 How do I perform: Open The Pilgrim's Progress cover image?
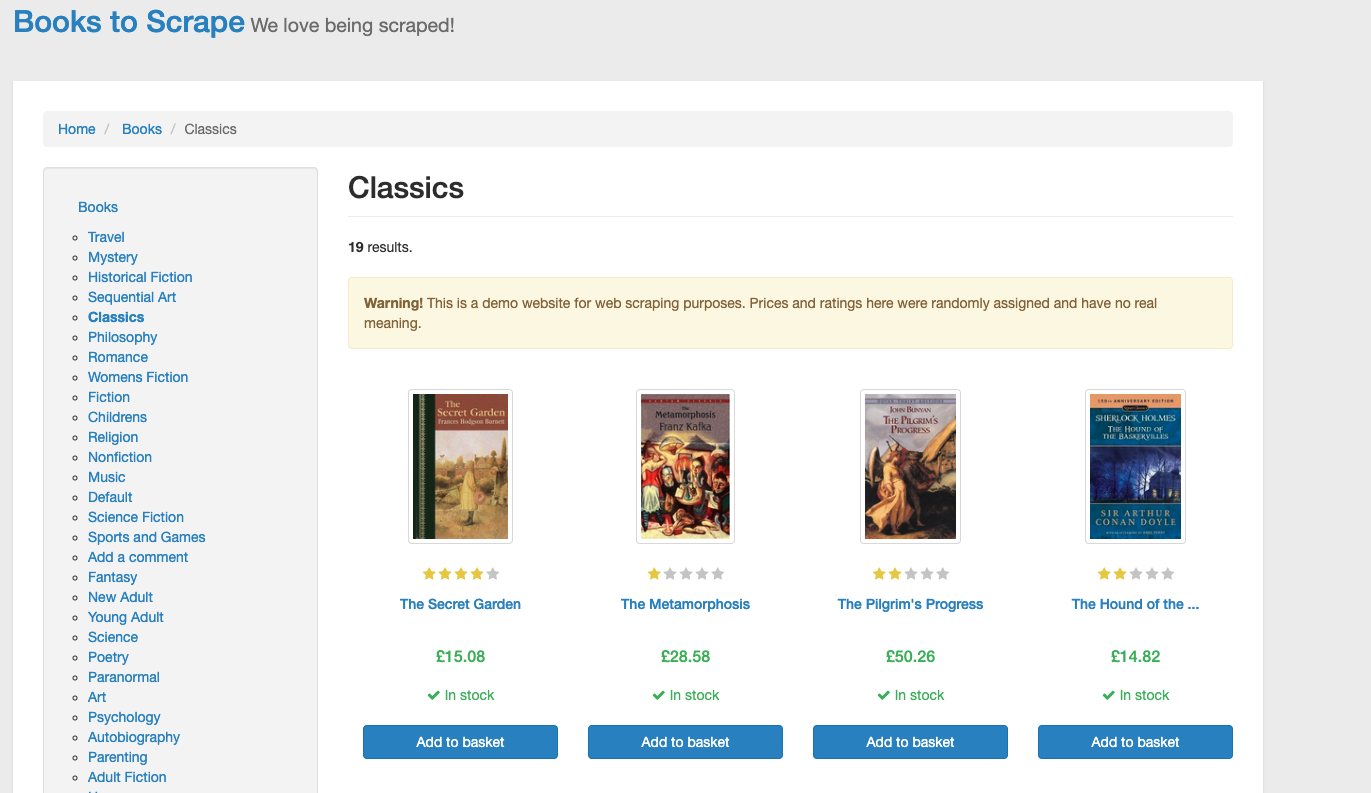pyautogui.click(x=910, y=466)
